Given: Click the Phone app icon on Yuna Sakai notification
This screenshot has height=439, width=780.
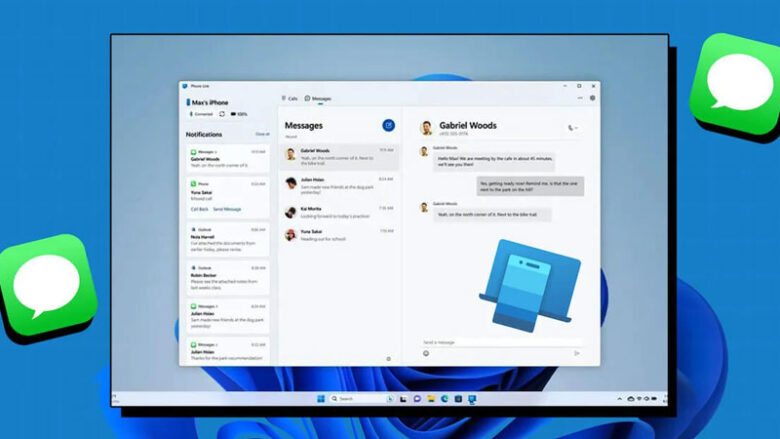Looking at the screenshot, I should (194, 183).
